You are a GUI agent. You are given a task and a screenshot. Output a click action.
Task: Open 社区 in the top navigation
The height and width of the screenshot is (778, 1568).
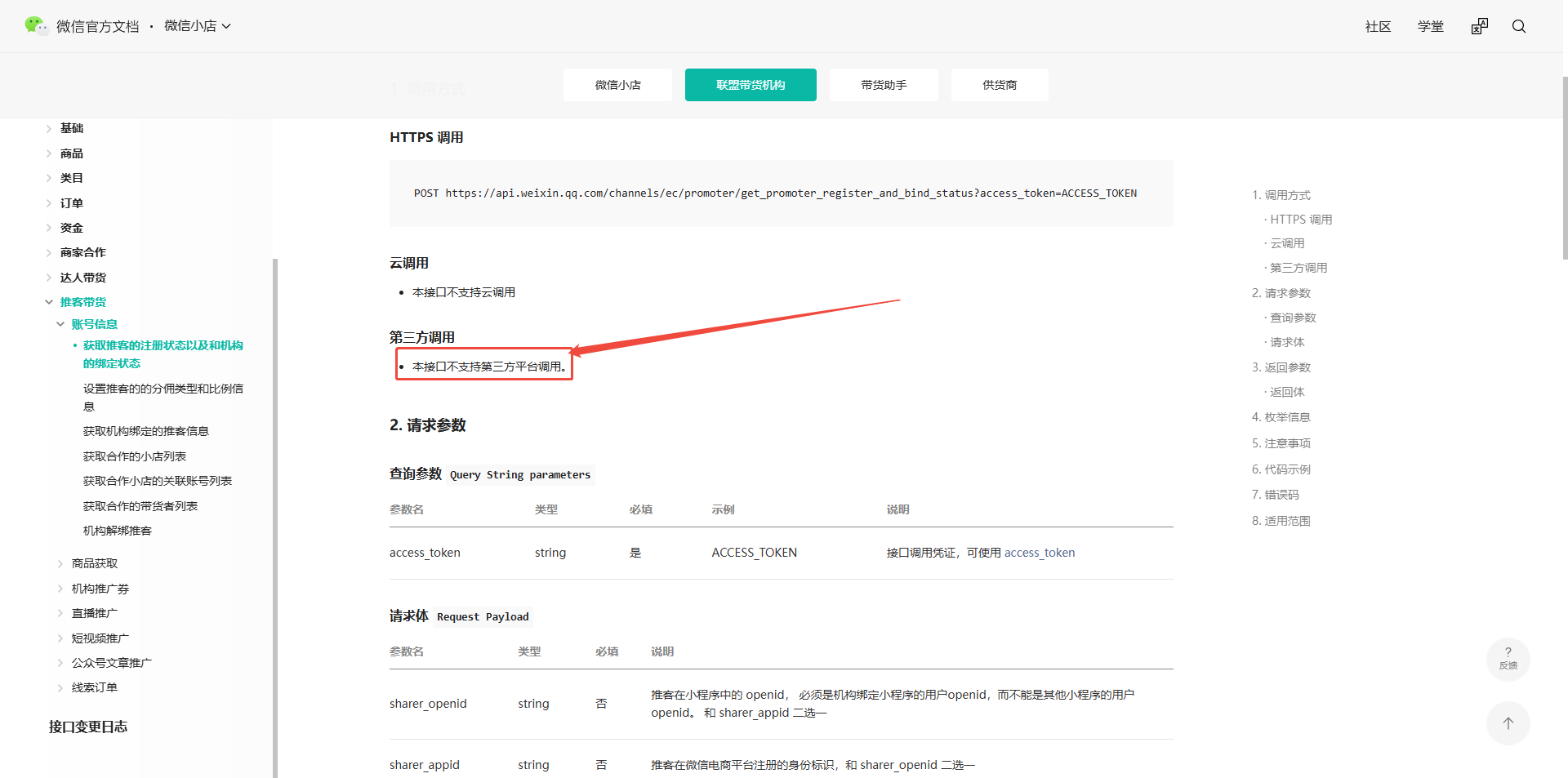(x=1378, y=26)
